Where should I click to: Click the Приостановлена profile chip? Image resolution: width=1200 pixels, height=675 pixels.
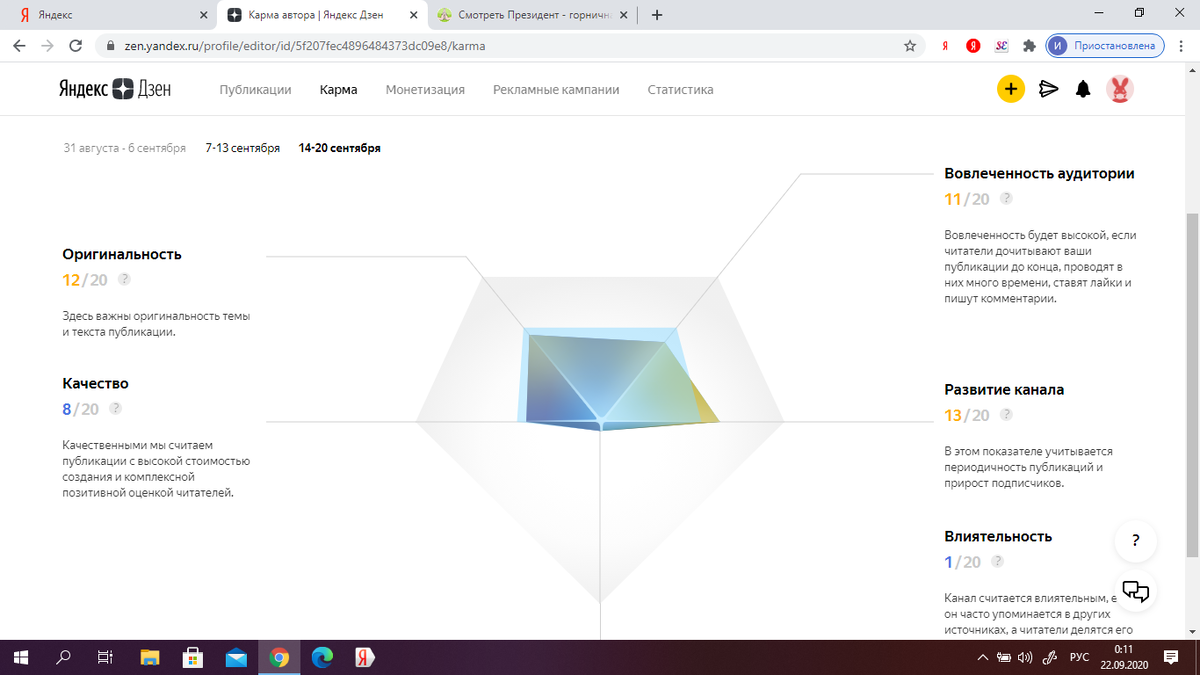pyautogui.click(x=1106, y=45)
